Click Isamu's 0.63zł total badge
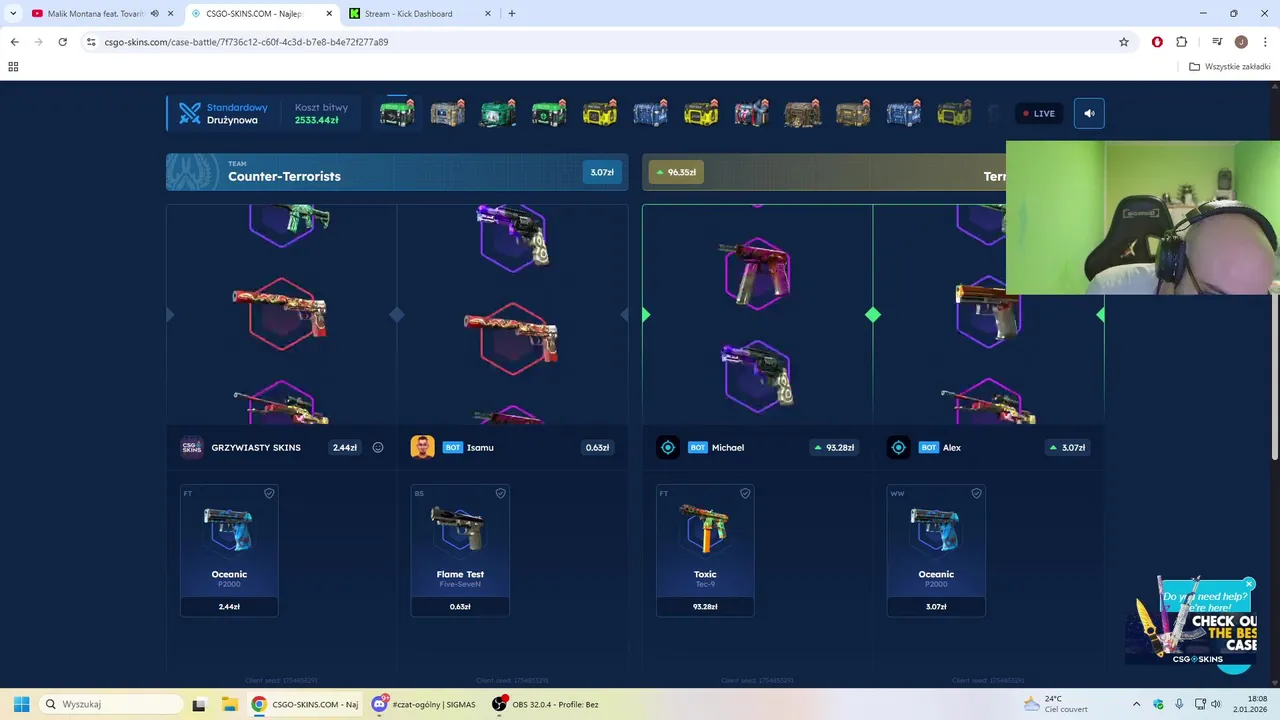This screenshot has width=1280, height=720. 597,447
